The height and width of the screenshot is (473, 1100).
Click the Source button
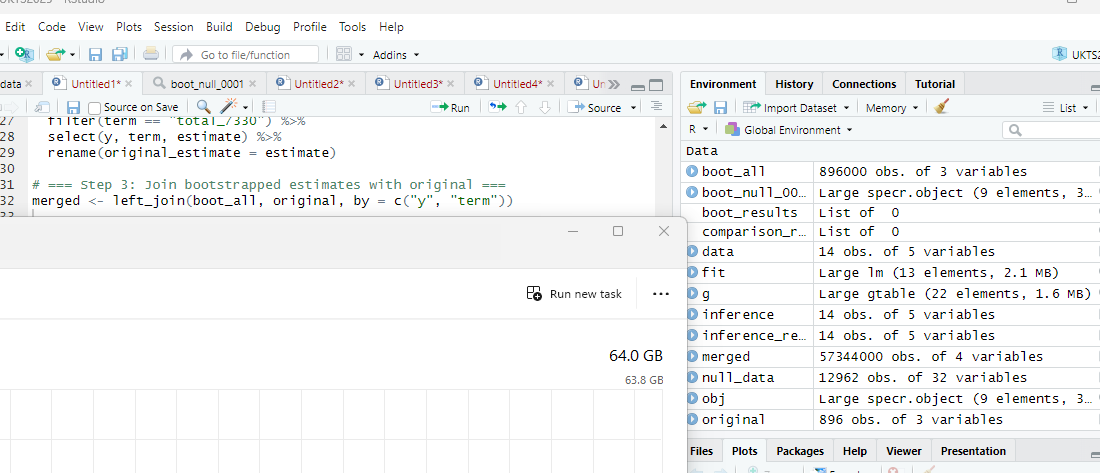click(595, 107)
